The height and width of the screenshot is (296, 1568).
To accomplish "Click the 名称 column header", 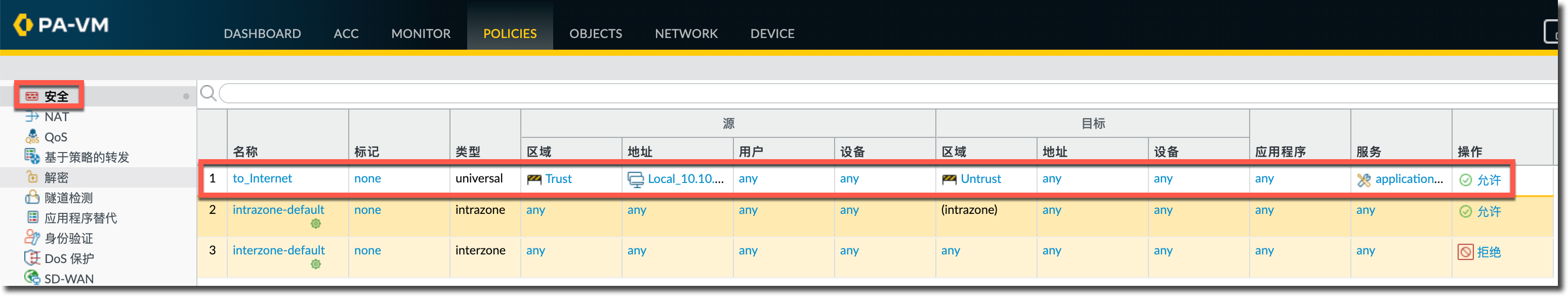I will tap(245, 152).
